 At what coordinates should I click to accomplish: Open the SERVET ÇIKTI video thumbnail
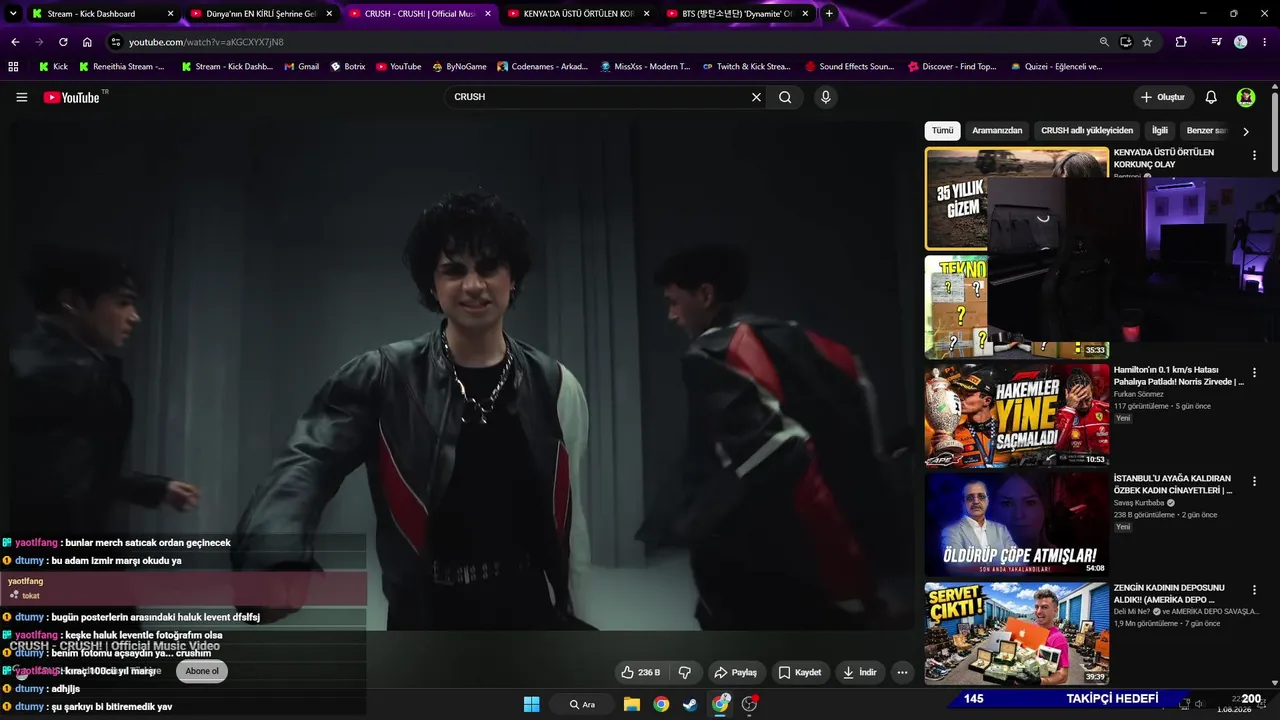[x=1017, y=634]
